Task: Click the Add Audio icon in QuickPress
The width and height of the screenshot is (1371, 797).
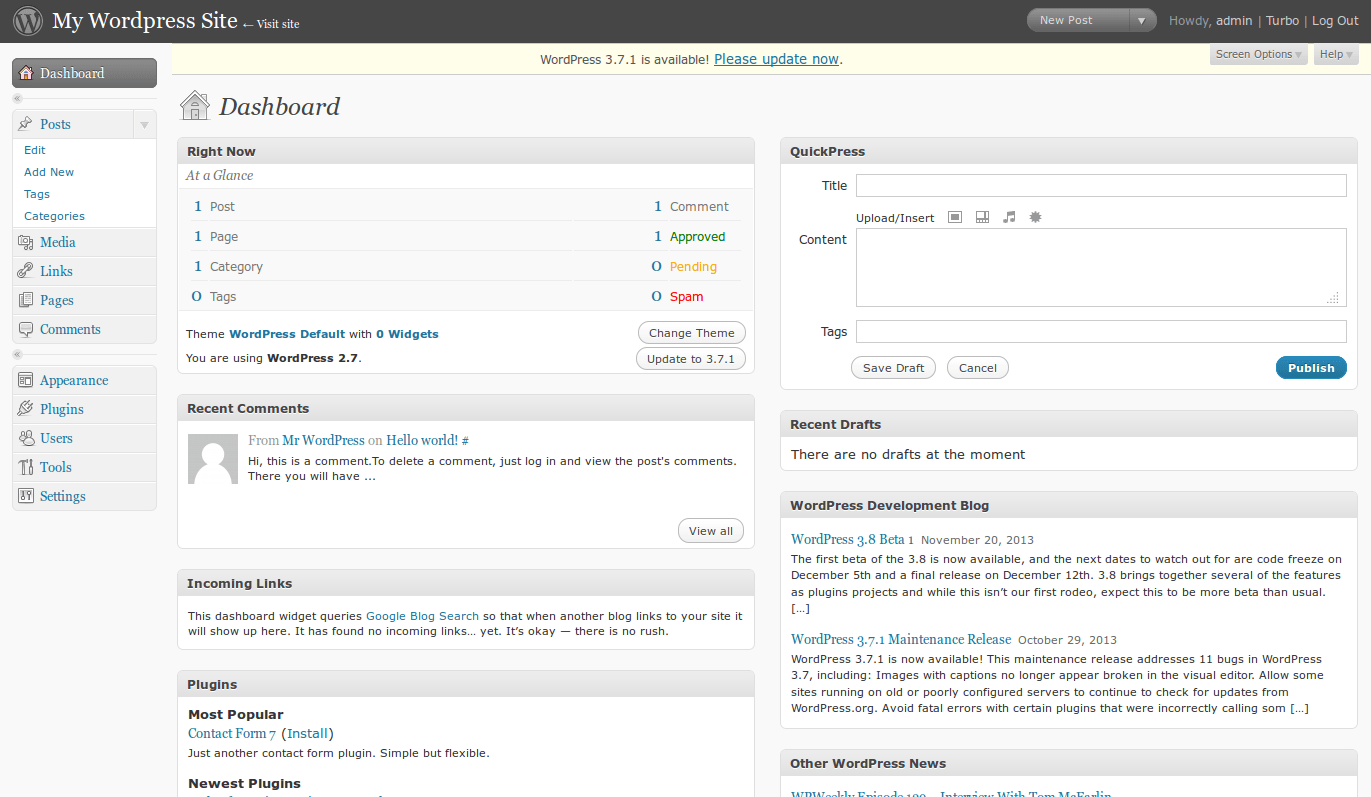Action: click(1009, 217)
